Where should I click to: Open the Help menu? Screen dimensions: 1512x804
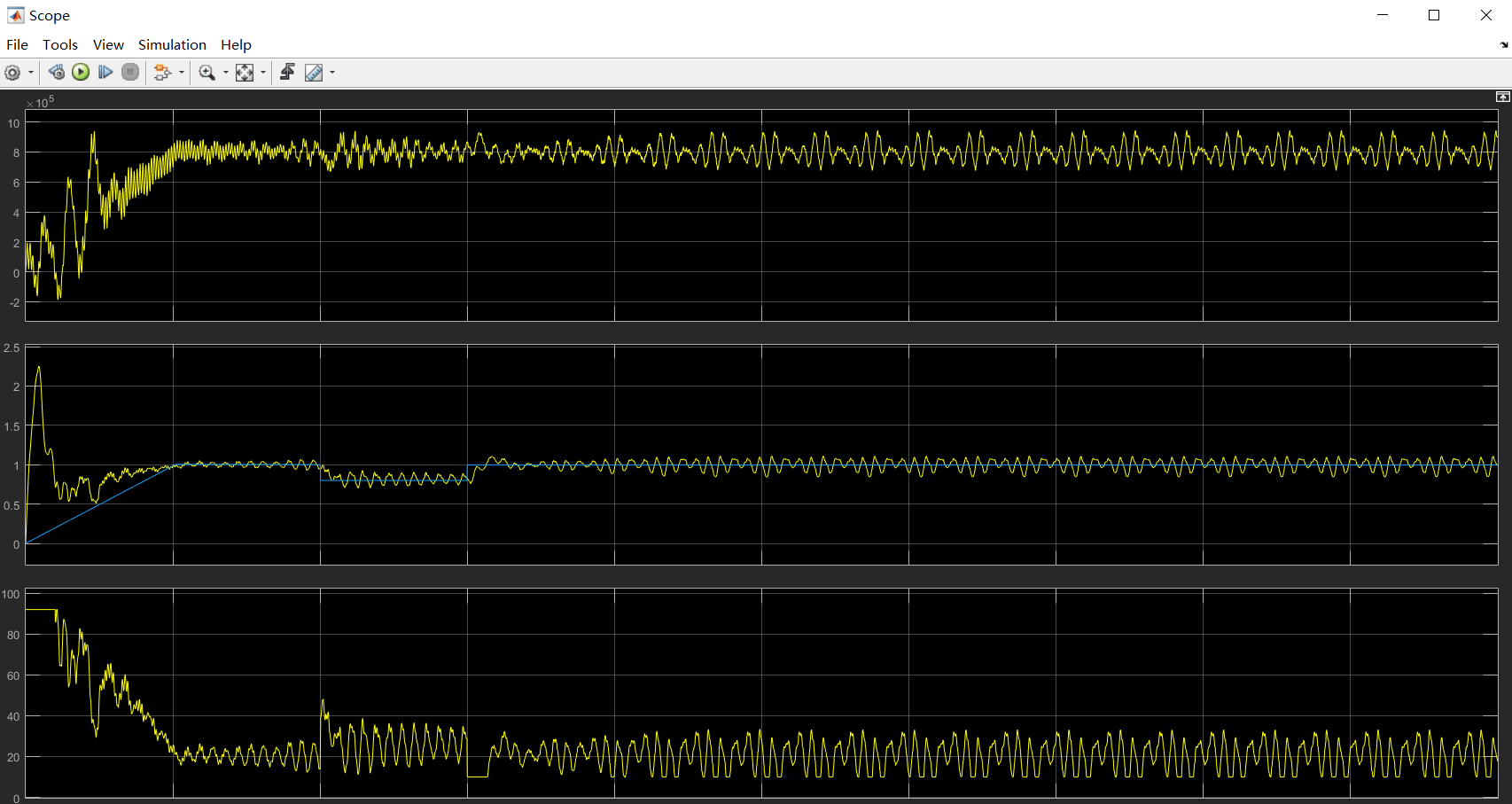click(236, 44)
